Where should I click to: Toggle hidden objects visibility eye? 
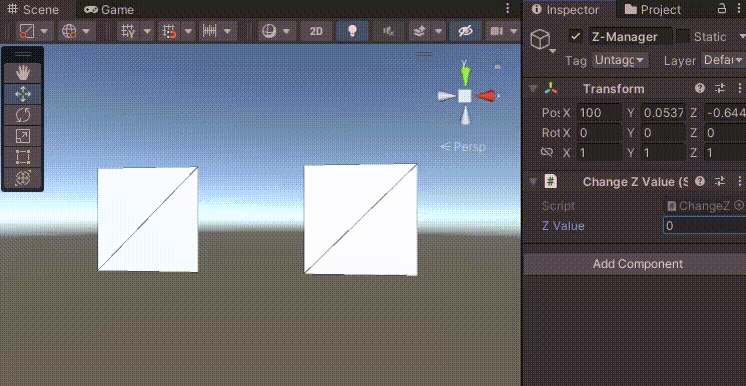465,31
